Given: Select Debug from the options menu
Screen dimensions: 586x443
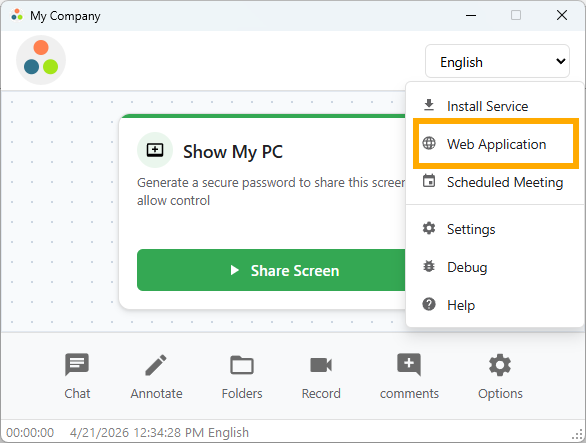Looking at the screenshot, I should (x=495, y=267).
